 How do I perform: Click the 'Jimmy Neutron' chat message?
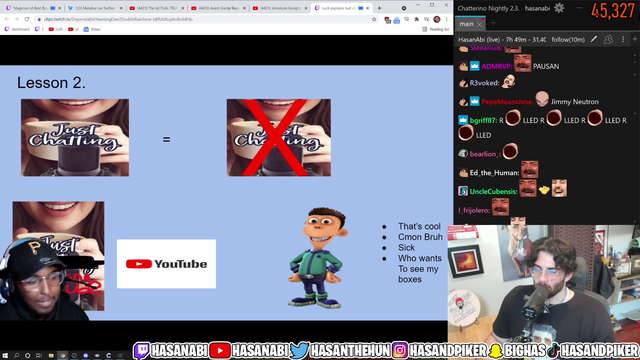(575, 102)
